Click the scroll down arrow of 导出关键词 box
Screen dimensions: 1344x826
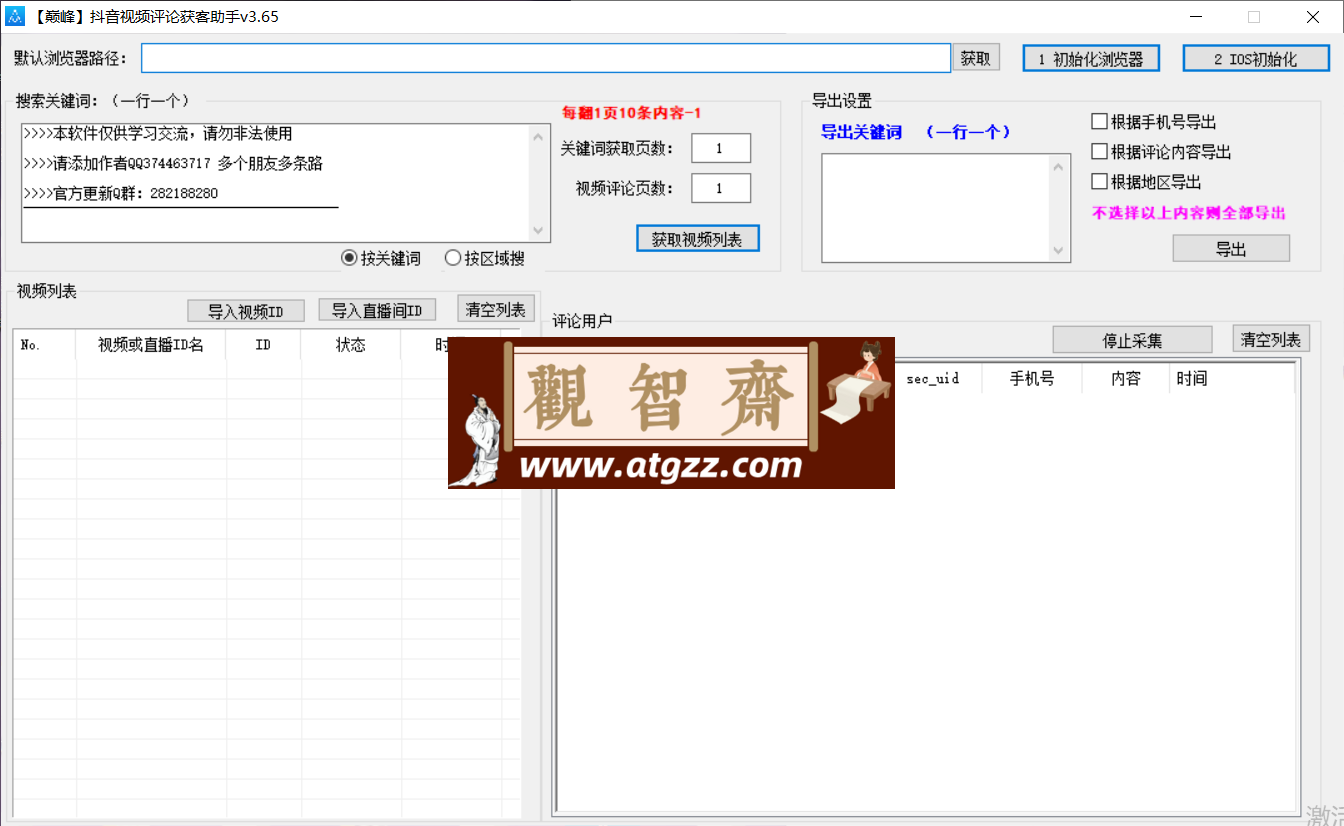coord(1060,251)
